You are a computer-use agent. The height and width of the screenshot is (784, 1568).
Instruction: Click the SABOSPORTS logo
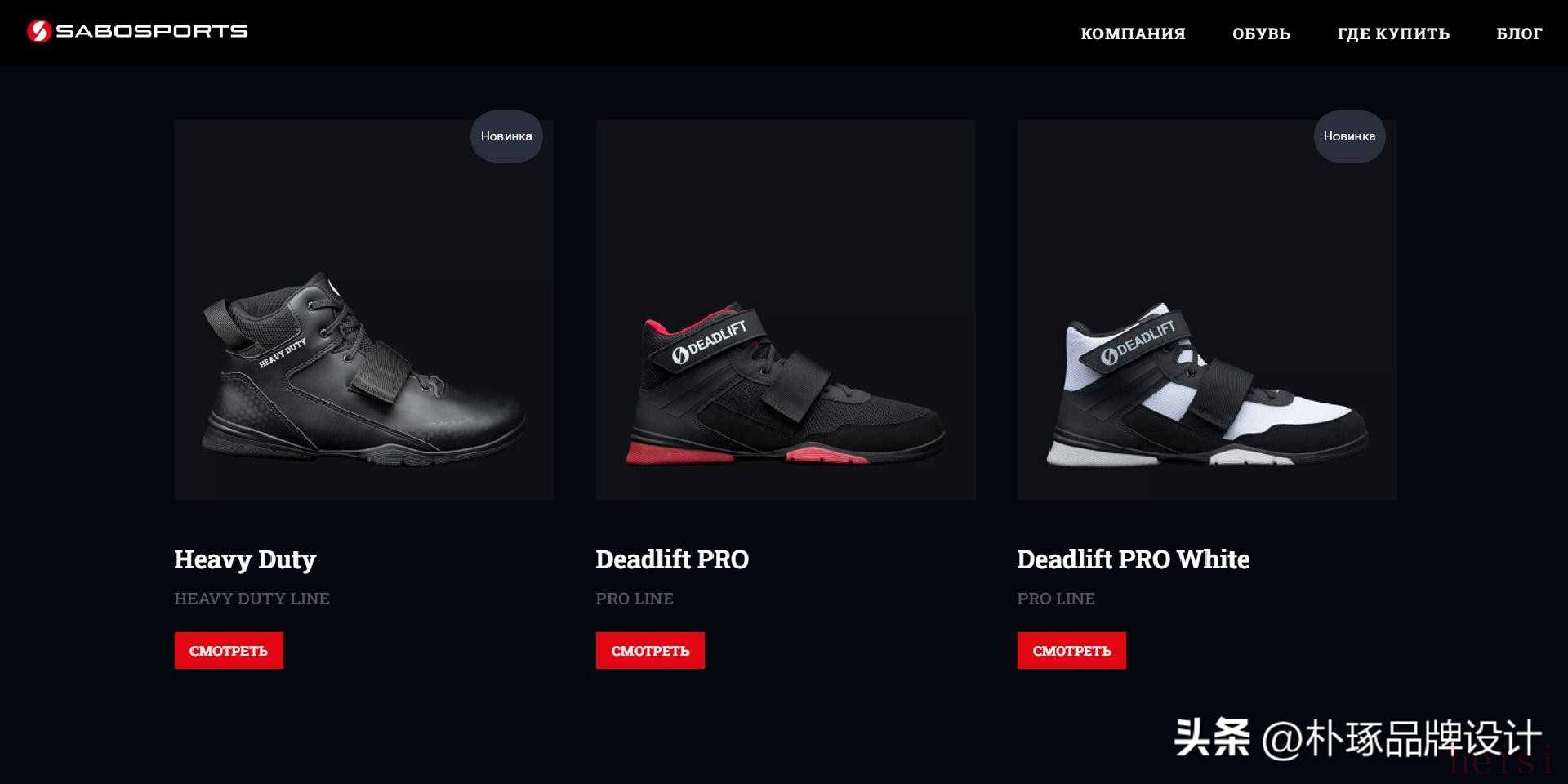[x=137, y=31]
